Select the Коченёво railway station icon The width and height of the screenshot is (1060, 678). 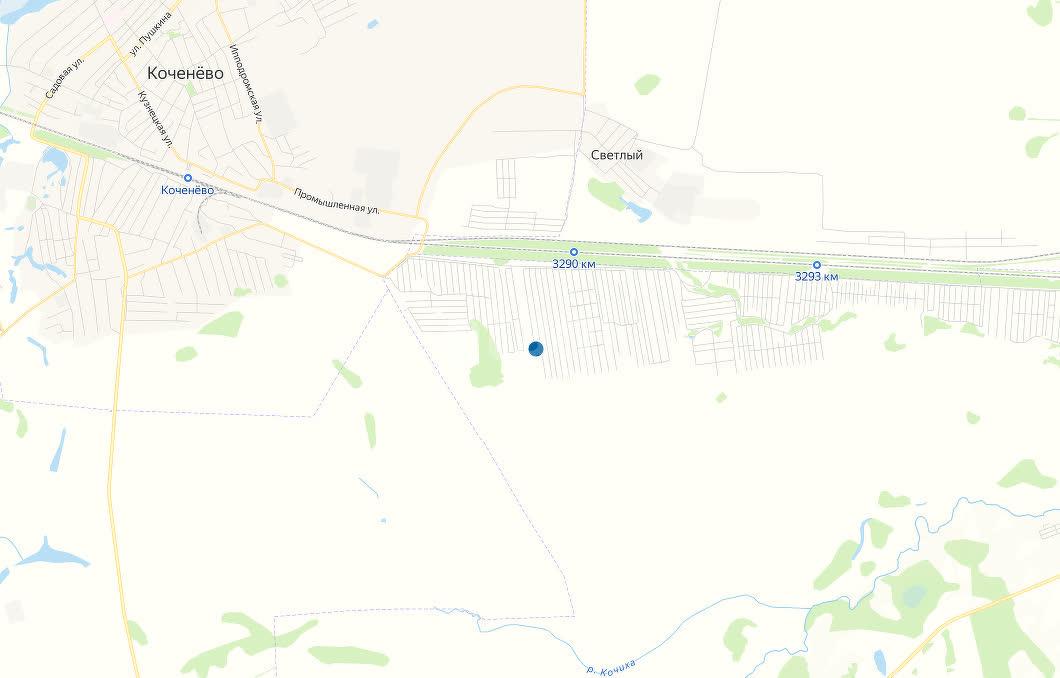pyautogui.click(x=188, y=178)
